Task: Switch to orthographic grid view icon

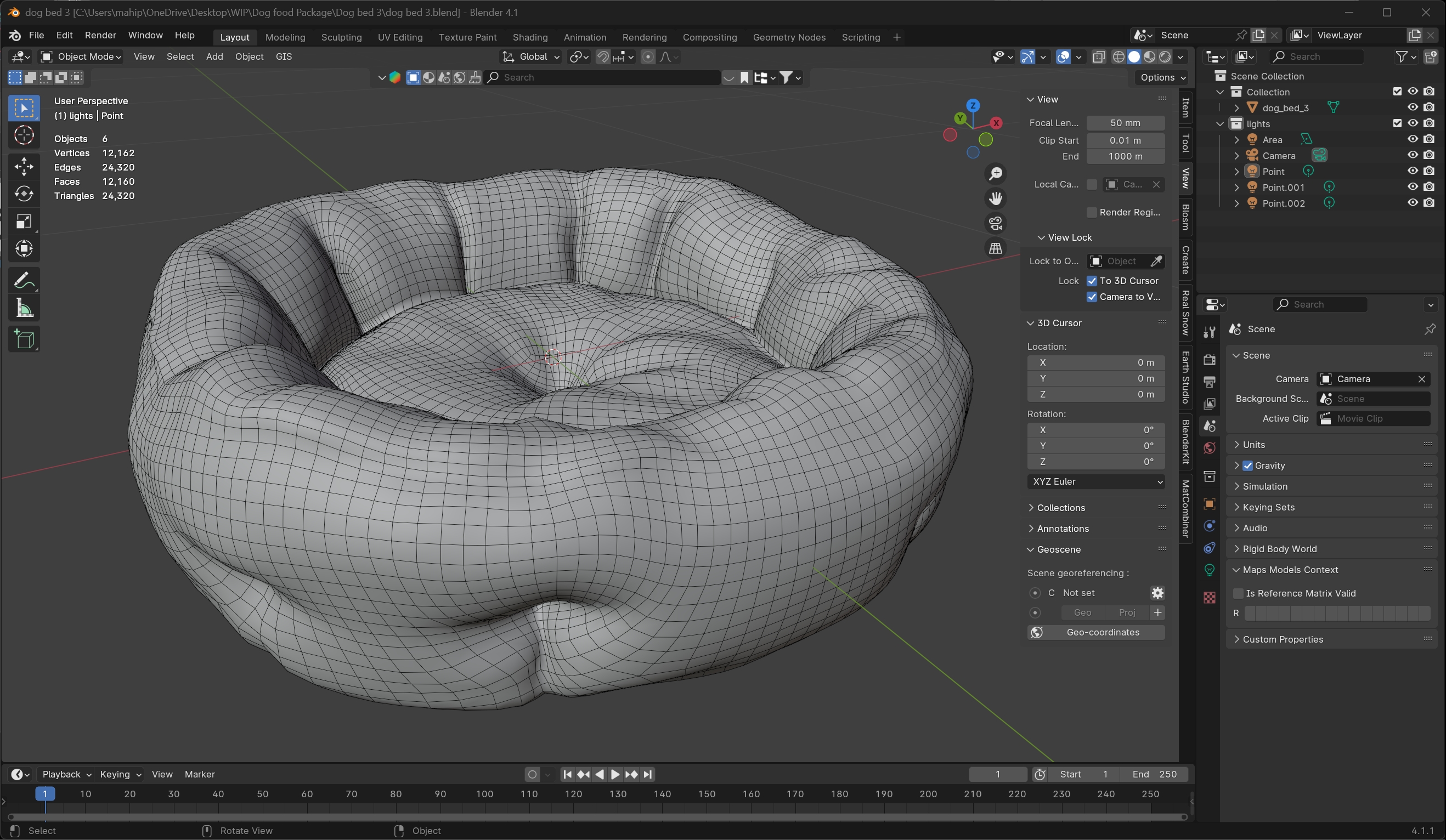Action: pos(996,248)
